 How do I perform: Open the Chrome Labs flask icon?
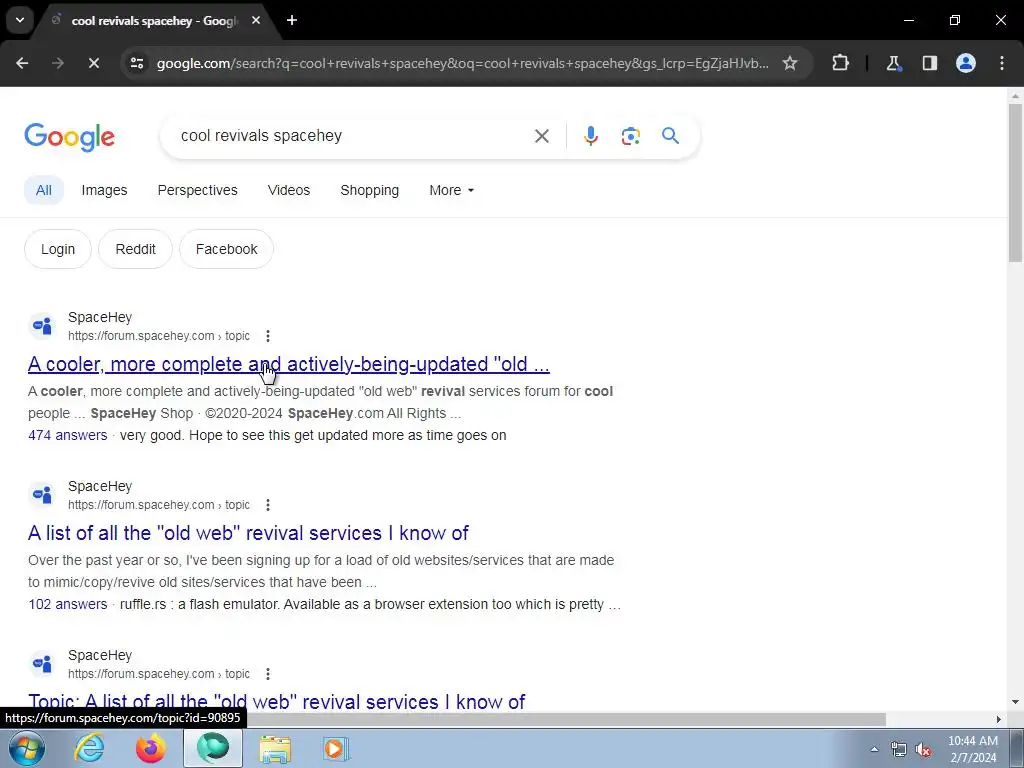coord(893,63)
